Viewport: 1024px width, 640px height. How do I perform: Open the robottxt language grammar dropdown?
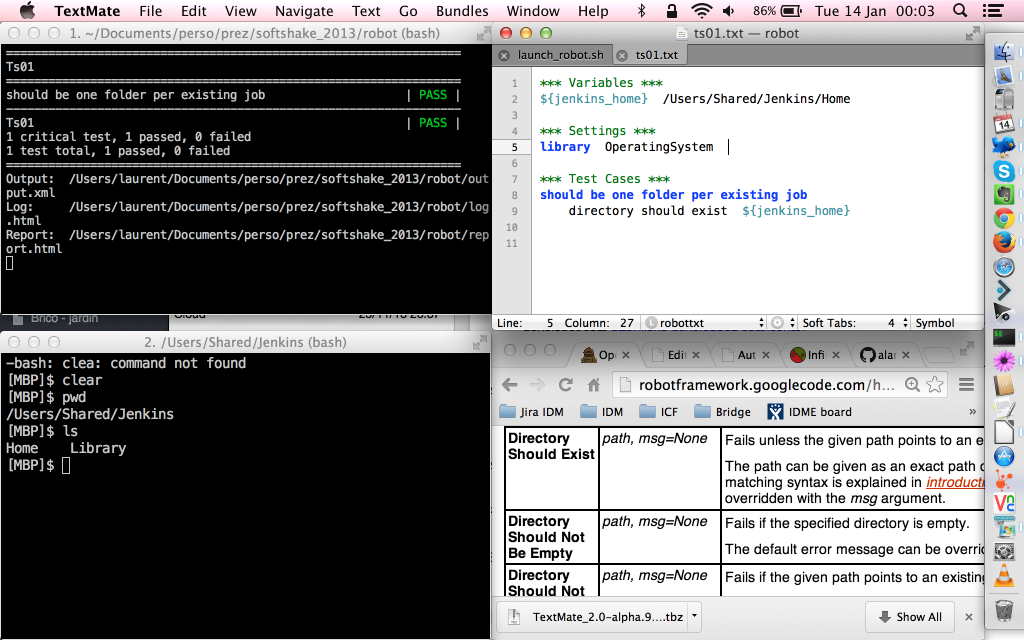705,323
